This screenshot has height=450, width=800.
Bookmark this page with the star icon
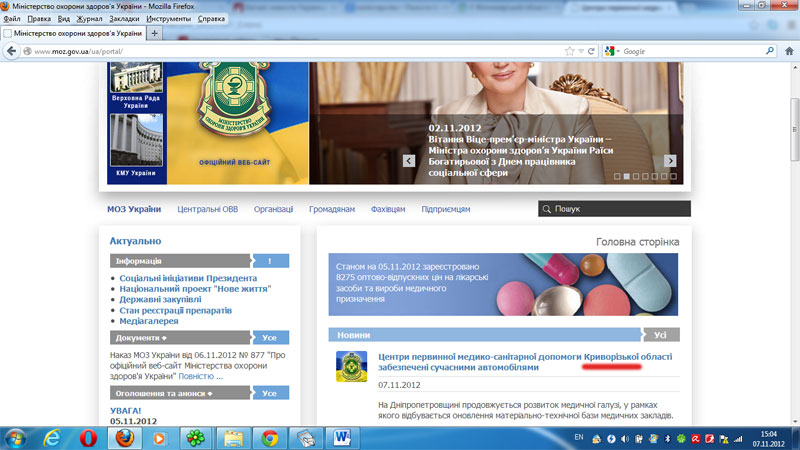coord(568,51)
